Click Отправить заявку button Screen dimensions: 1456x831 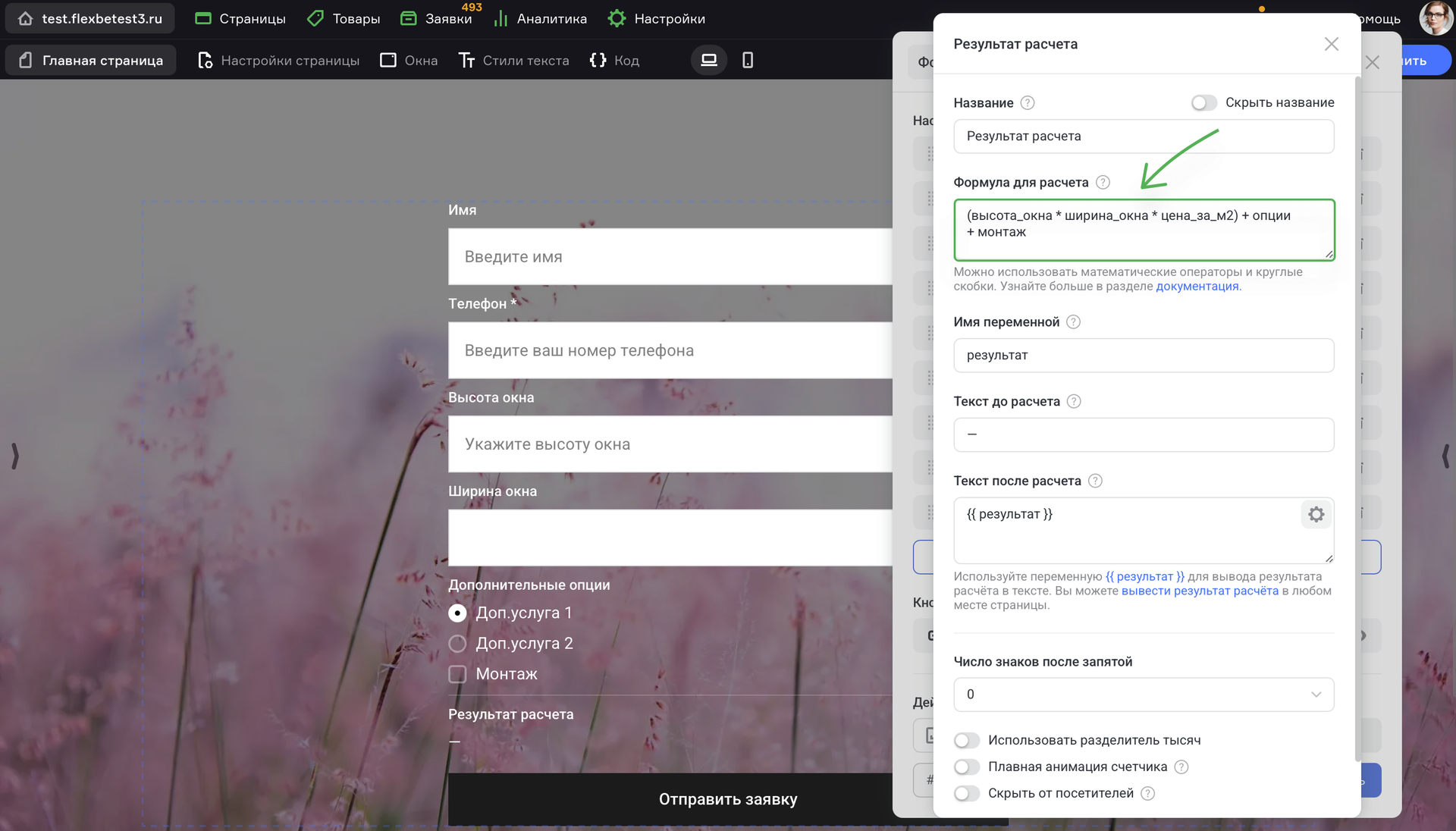(x=728, y=799)
